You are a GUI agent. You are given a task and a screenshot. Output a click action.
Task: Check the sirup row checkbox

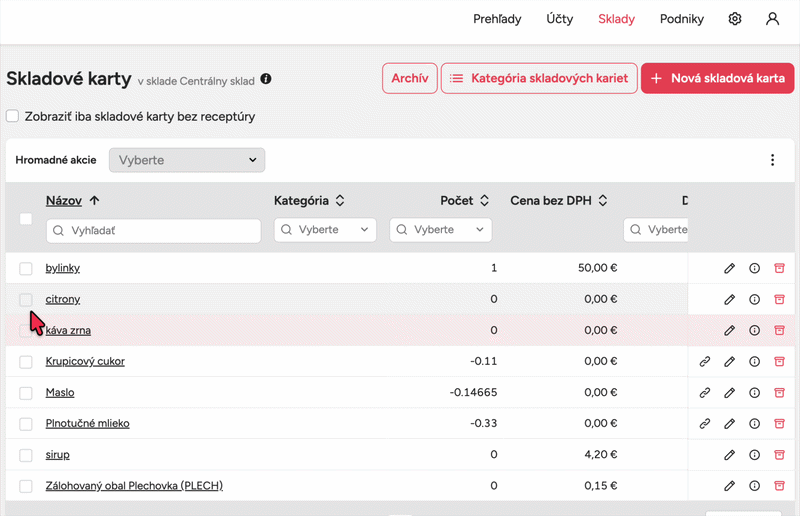26,455
